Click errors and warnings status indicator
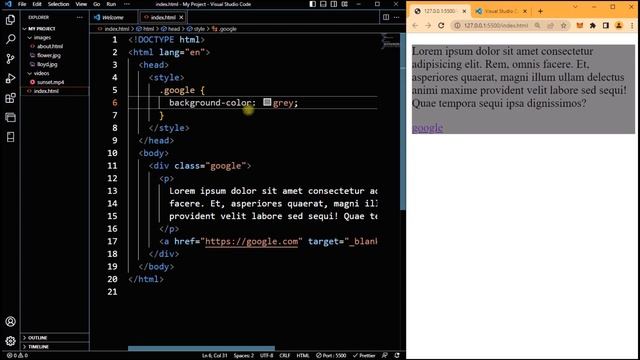Viewport: 640px width, 360px height. pos(17,356)
